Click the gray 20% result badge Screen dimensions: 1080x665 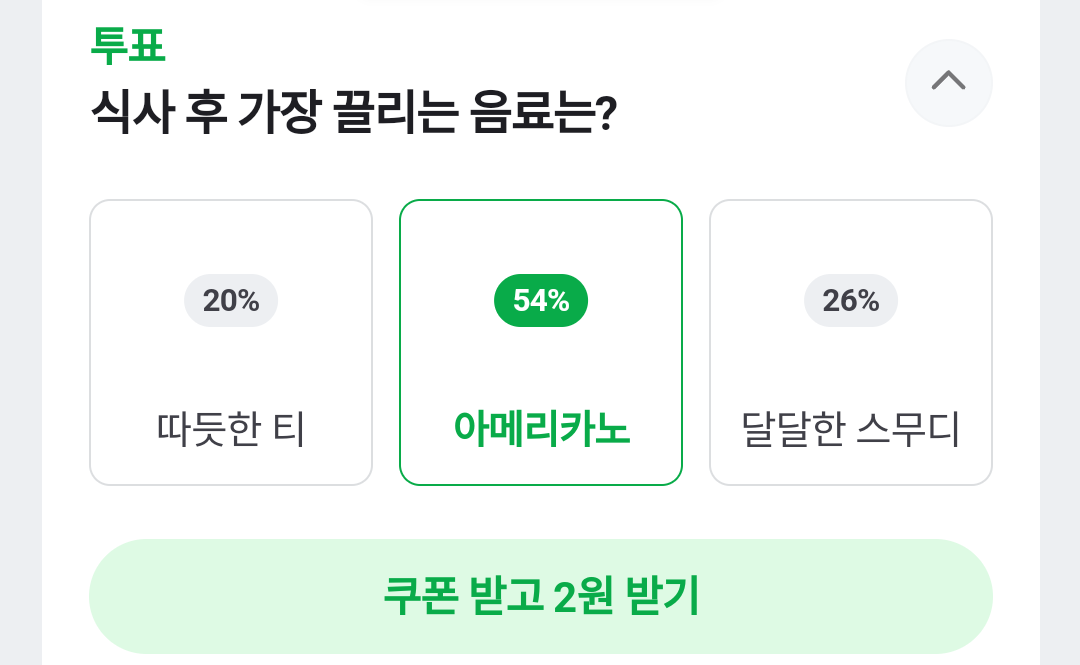coord(231,300)
